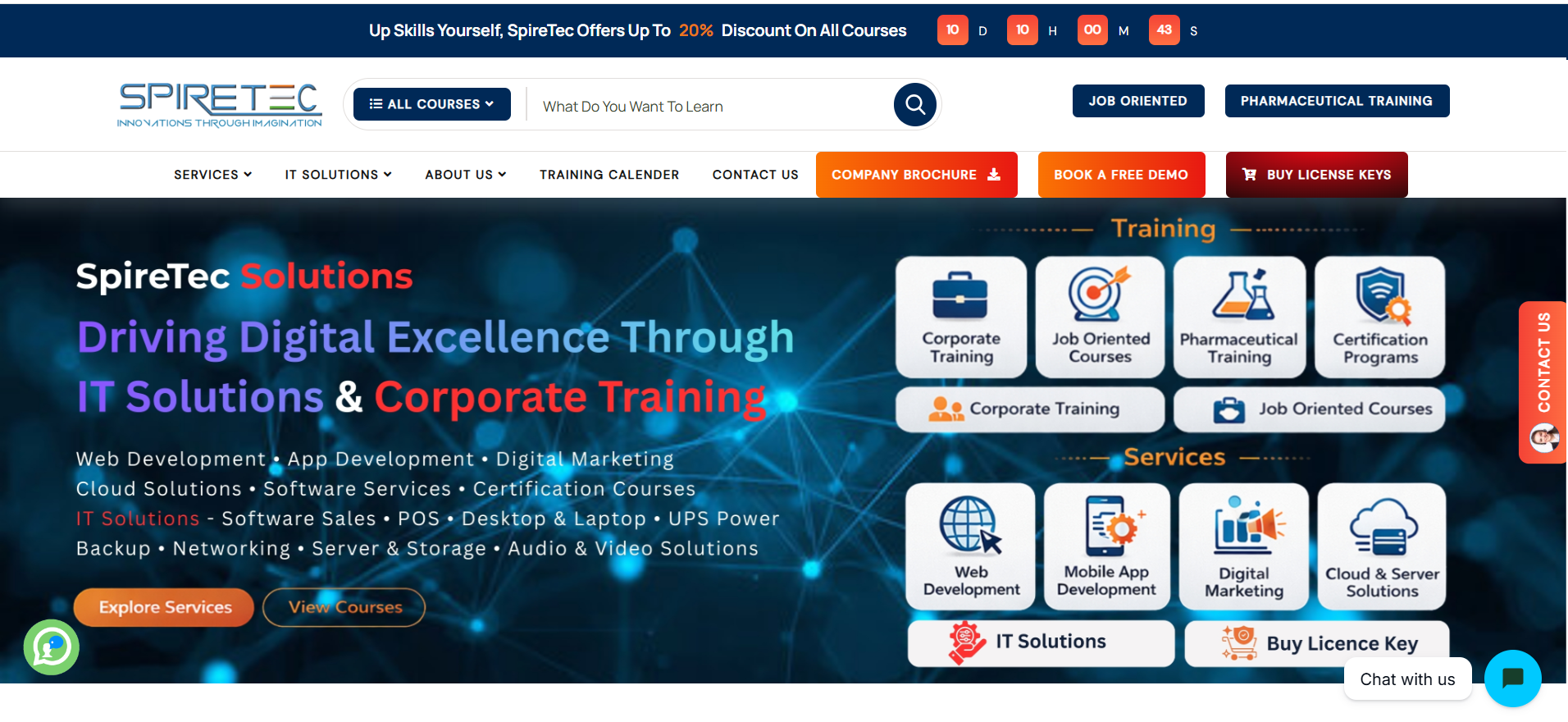Screen dimensions: 1568x722
Task: Click the seconds countdown value 43
Action: tap(1165, 30)
